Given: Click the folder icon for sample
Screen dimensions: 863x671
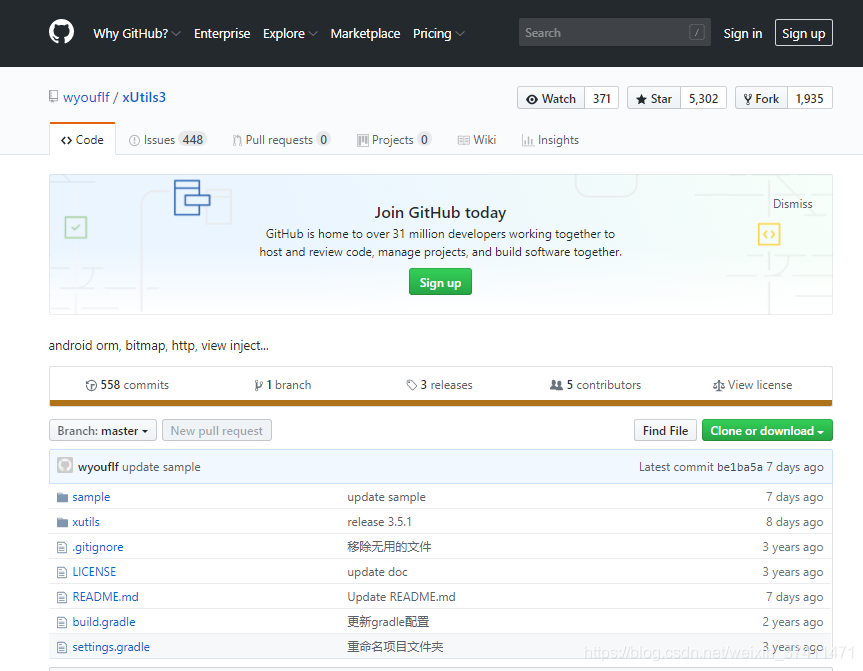Looking at the screenshot, I should click(62, 498).
